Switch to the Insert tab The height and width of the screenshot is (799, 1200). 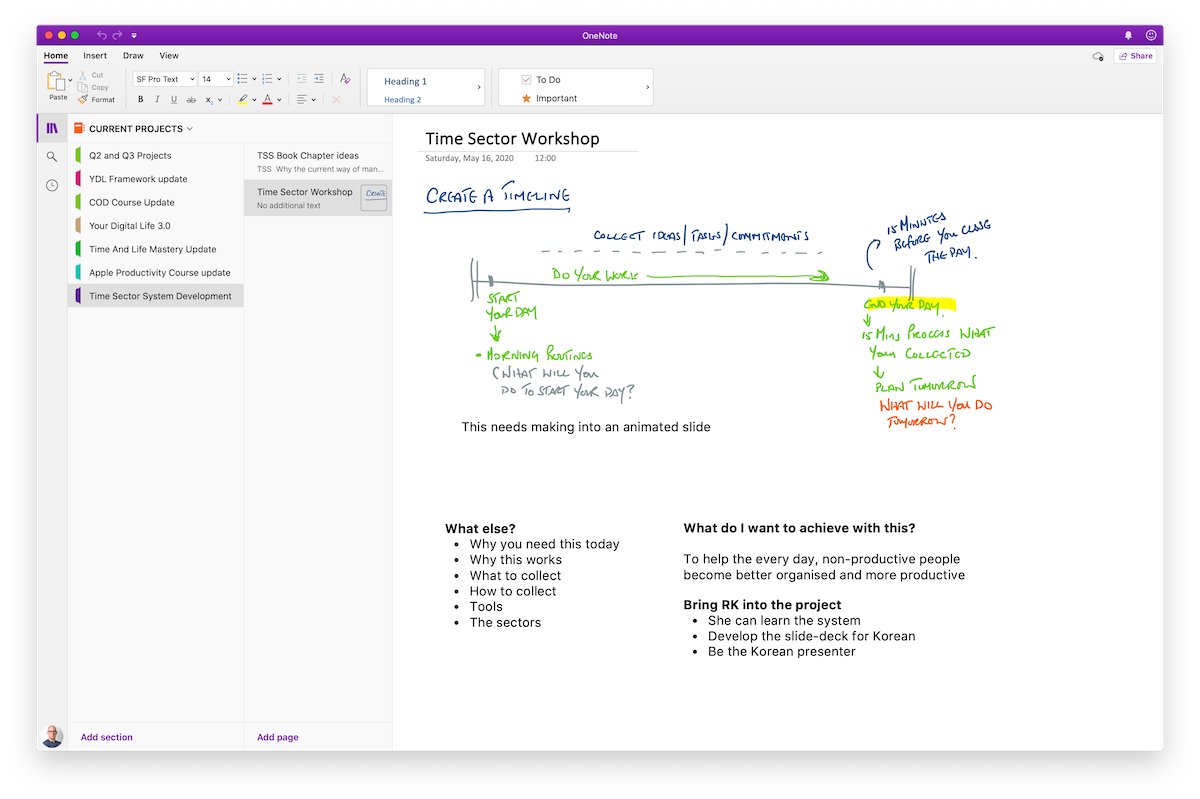tap(95, 56)
